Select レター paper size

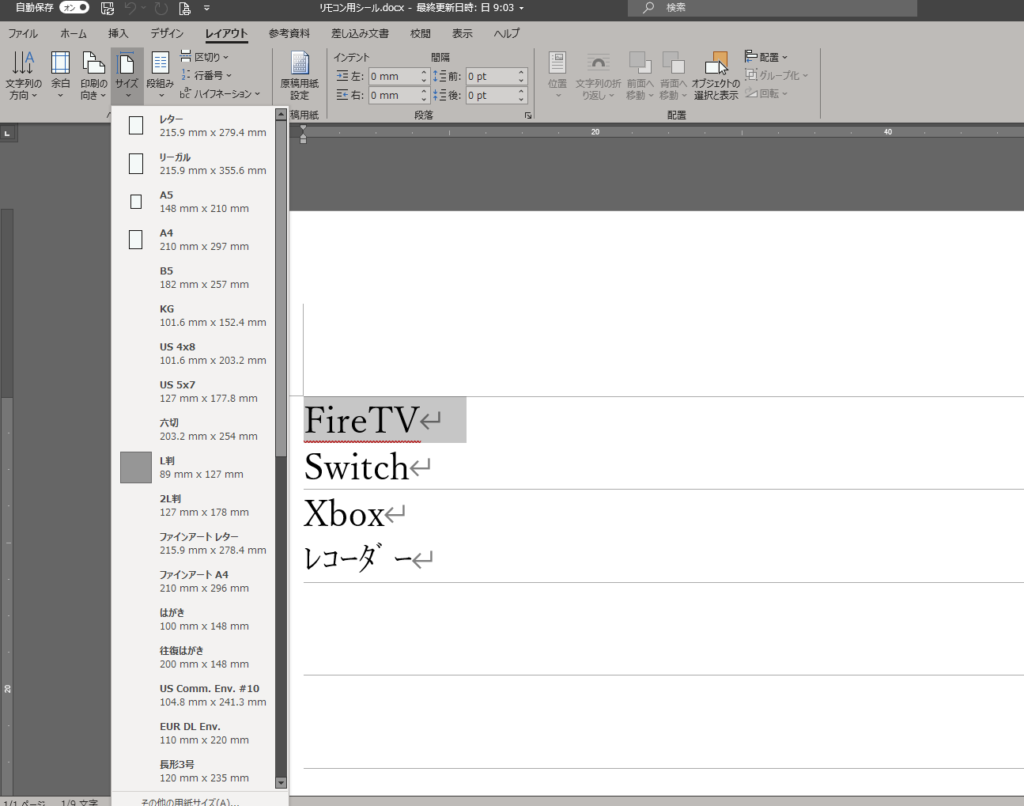click(193, 125)
